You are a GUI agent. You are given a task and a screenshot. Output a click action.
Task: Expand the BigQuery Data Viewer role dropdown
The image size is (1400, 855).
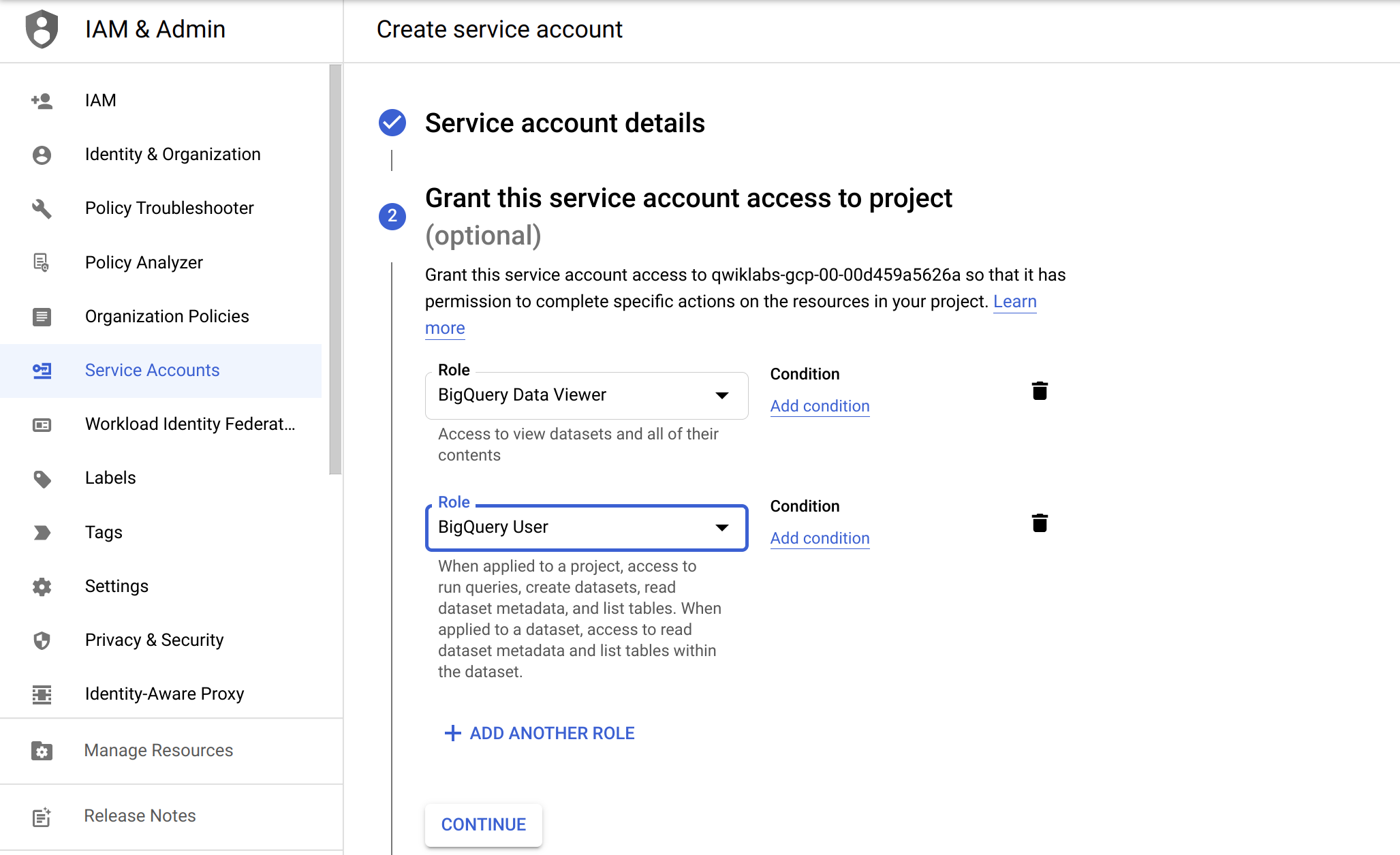[723, 394]
